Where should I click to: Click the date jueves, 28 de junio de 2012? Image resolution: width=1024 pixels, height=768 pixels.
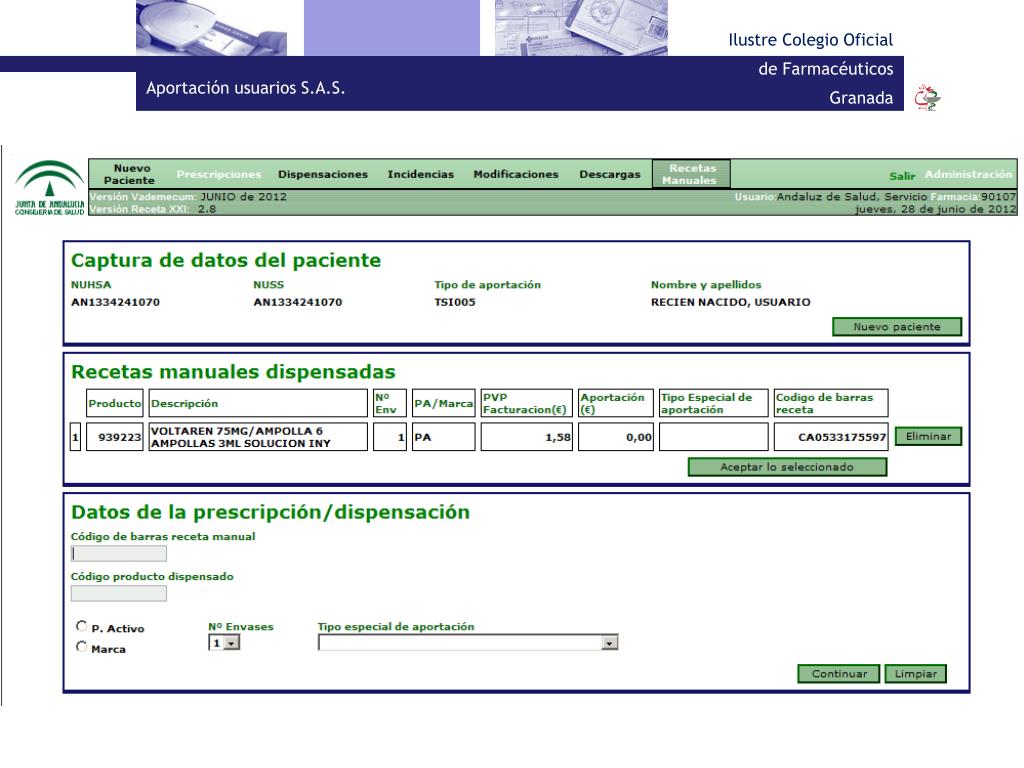tap(935, 209)
